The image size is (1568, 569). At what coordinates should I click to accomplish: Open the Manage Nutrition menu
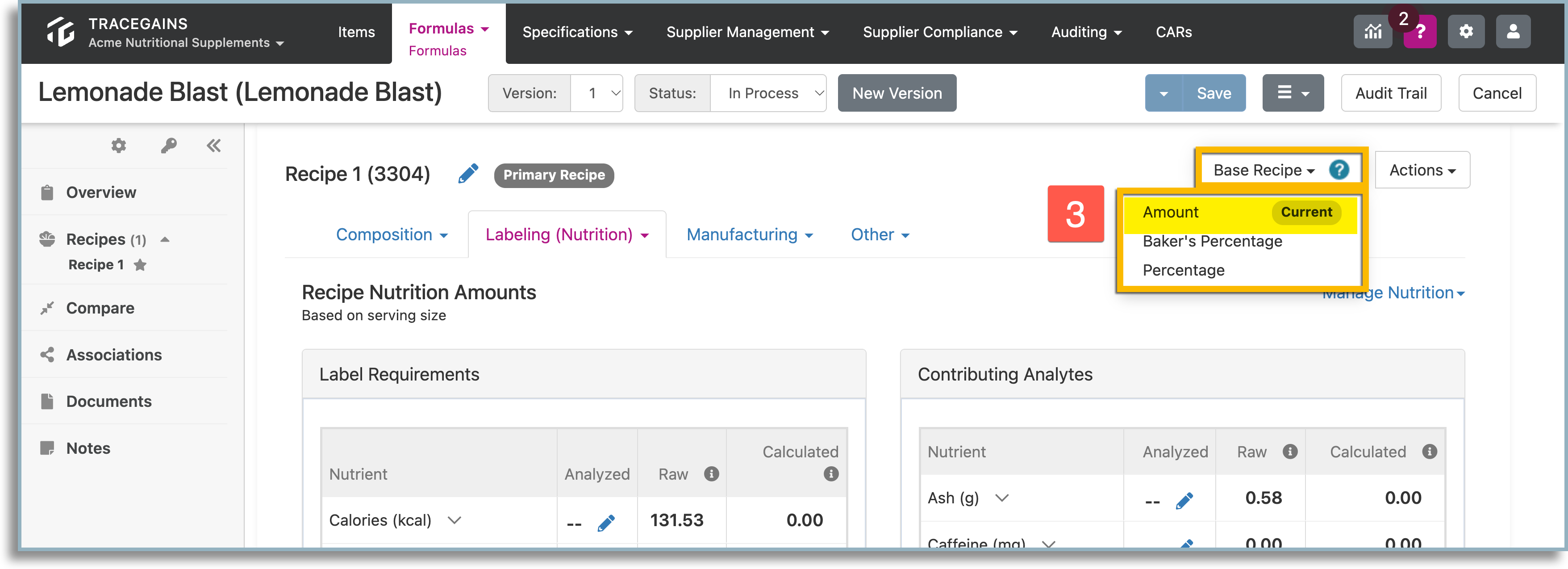point(1393,293)
